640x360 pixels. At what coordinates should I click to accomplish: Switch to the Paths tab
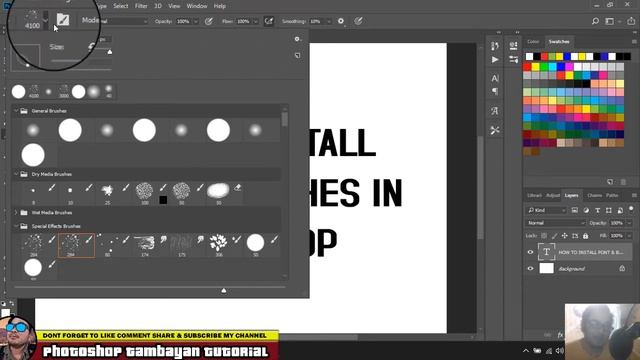612,196
